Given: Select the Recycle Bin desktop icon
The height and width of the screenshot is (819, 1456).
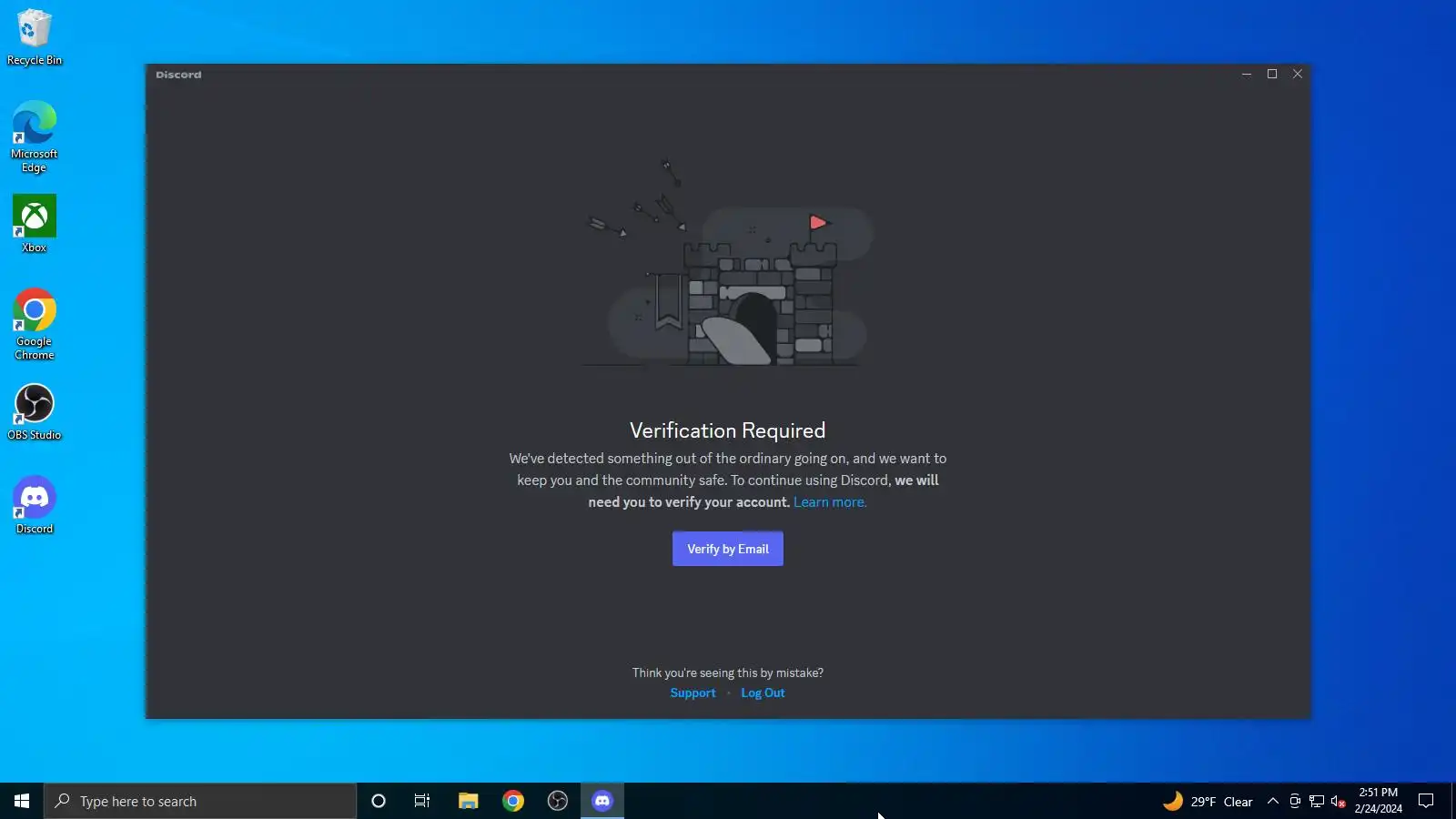Looking at the screenshot, I should click(x=35, y=38).
